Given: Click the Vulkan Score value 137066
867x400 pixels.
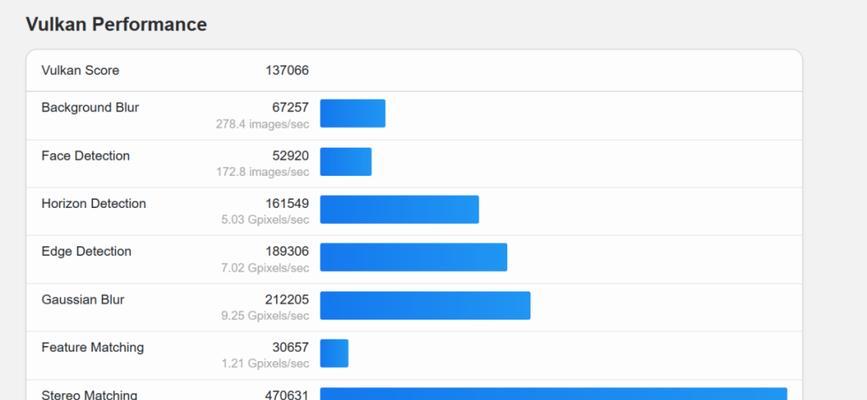Looking at the screenshot, I should 287,70.
